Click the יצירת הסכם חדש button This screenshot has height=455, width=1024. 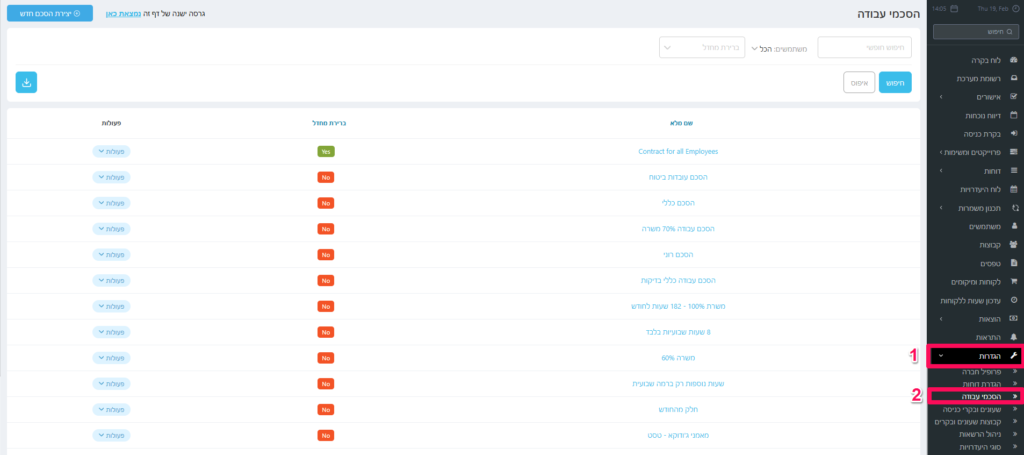tap(50, 13)
